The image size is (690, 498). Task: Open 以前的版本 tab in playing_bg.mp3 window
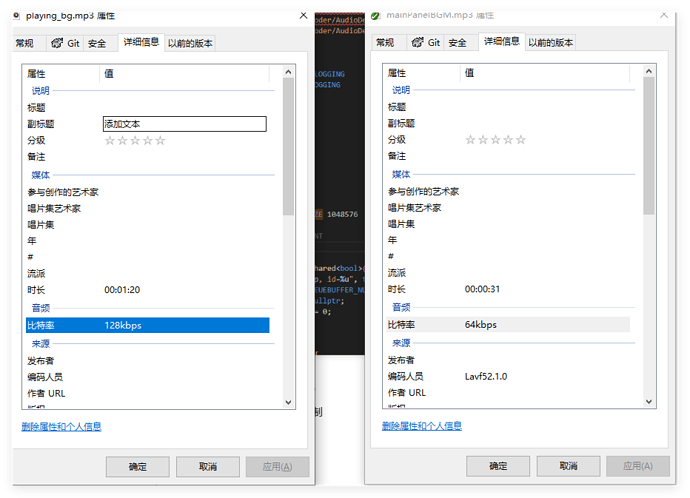pos(190,43)
